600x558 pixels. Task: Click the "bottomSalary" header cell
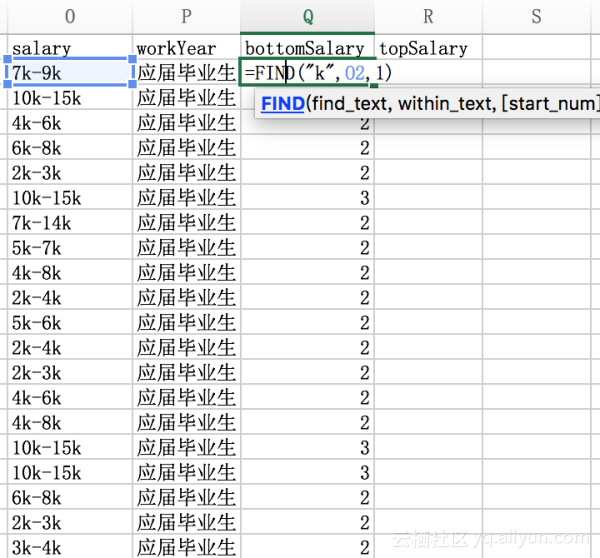(x=308, y=47)
